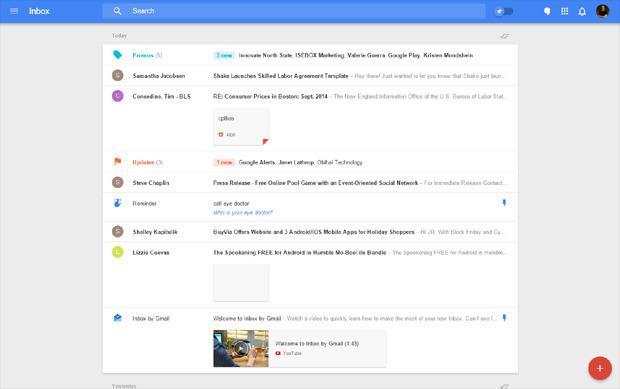Expand the Updates bundle

tap(310, 162)
